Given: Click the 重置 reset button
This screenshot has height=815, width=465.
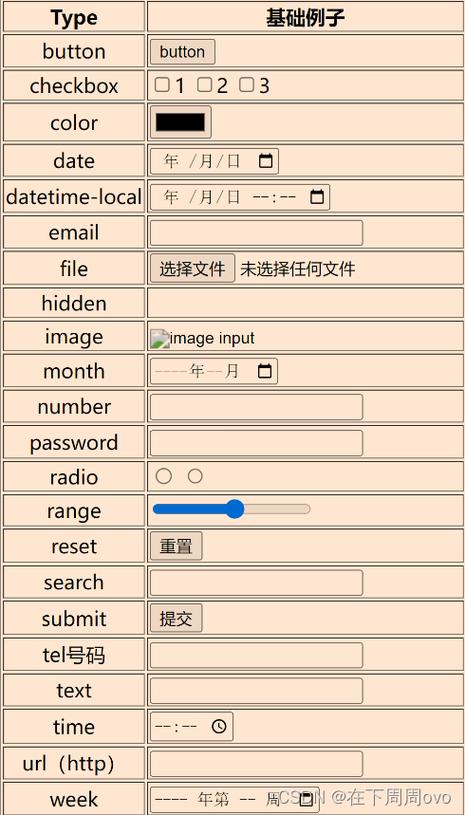Looking at the screenshot, I should click(x=176, y=546).
